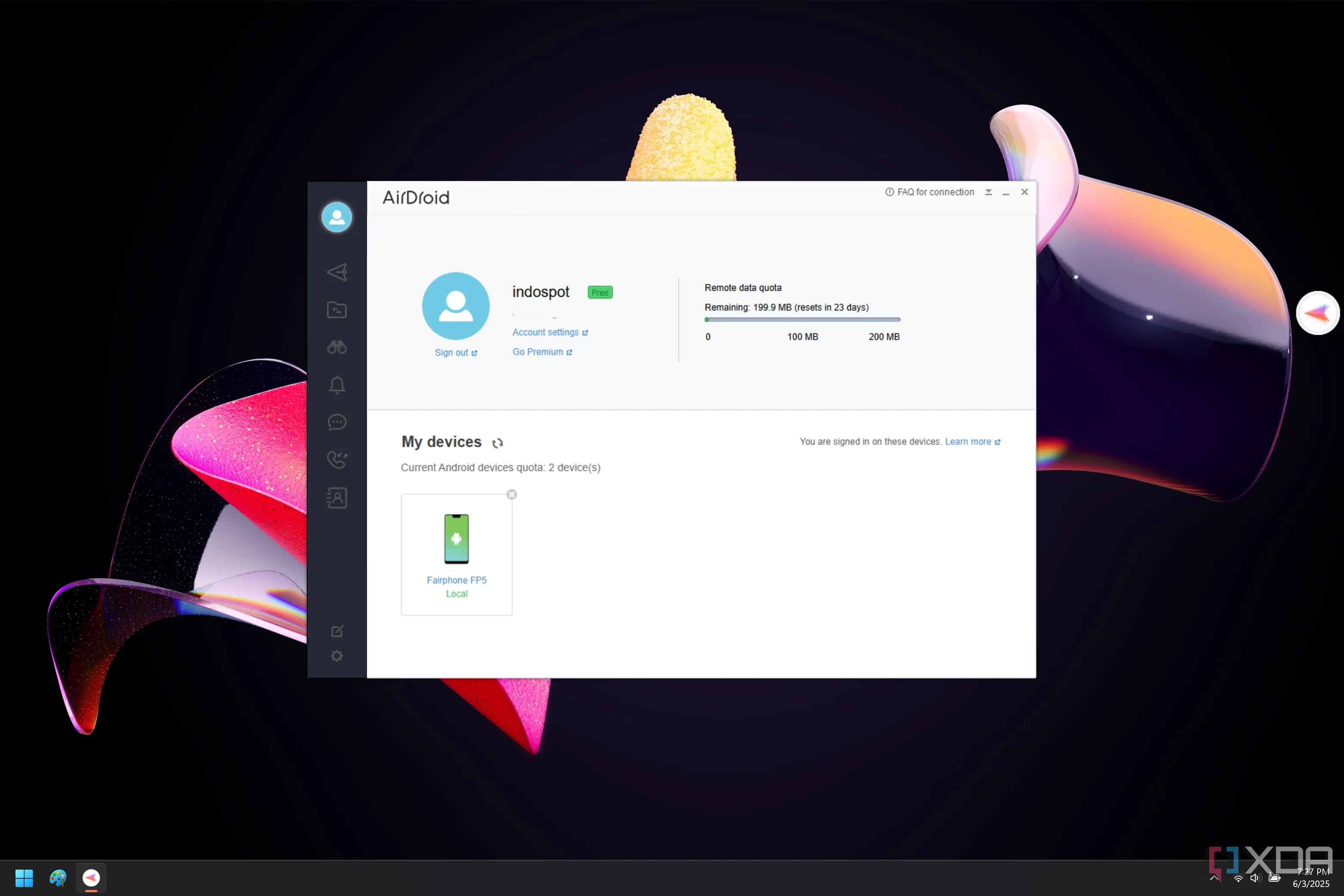The width and height of the screenshot is (1344, 896).
Task: Click the AirDroid logo title
Action: point(416,198)
